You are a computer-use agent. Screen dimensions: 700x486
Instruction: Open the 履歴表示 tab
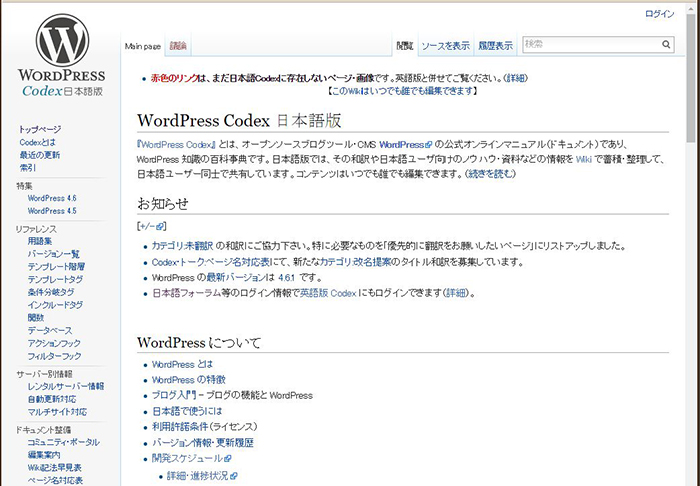[496, 46]
